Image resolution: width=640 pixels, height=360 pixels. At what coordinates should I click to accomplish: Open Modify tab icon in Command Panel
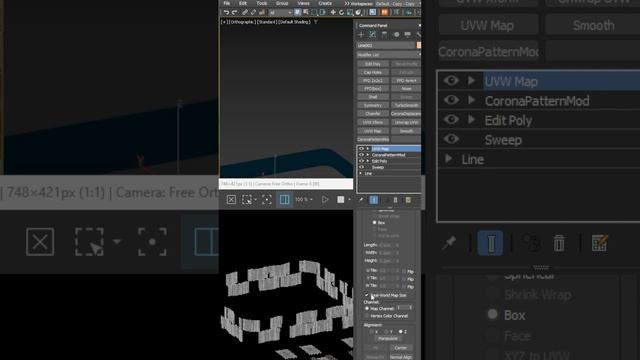[372, 35]
